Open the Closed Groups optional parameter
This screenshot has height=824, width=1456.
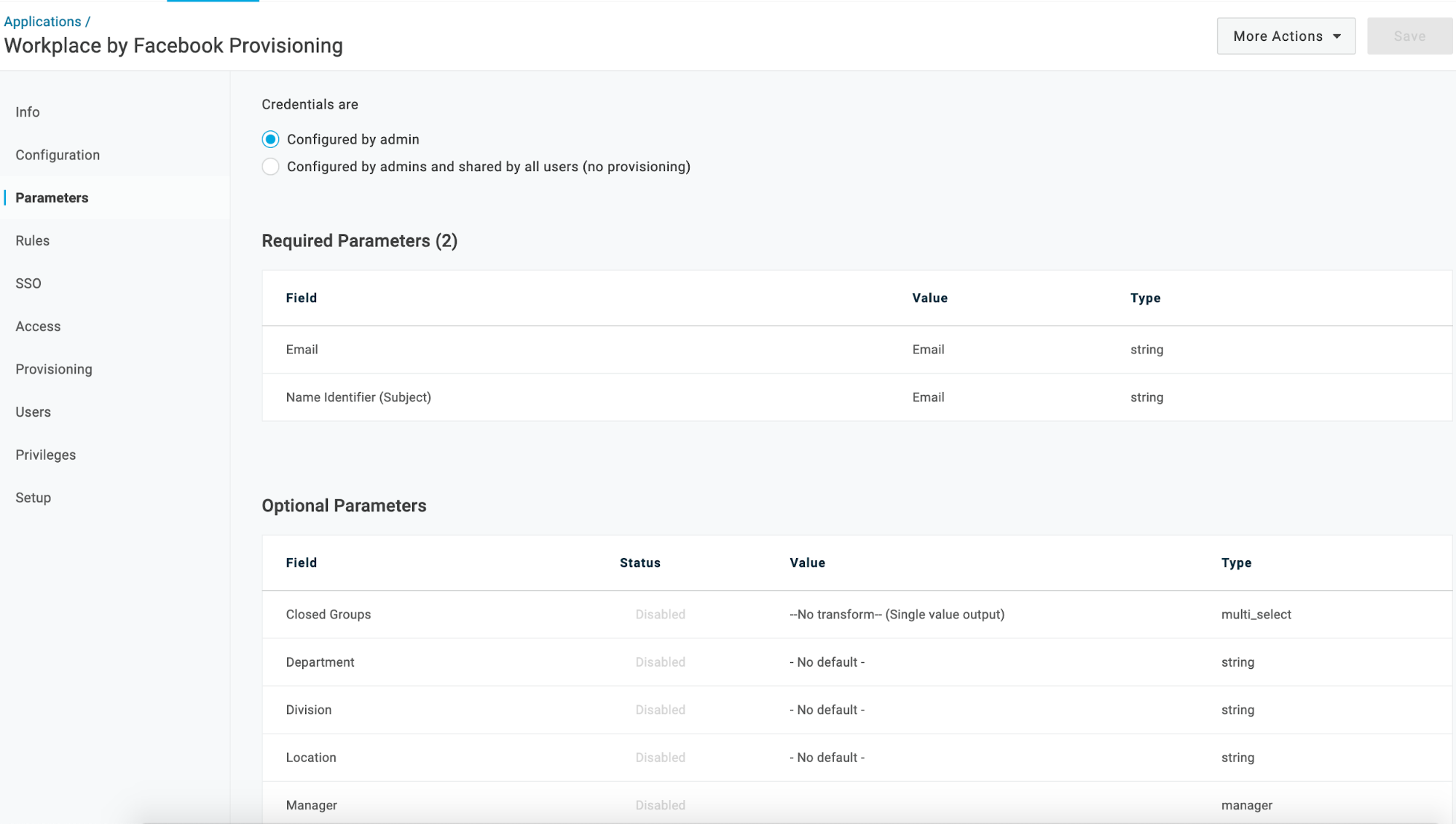857,615
